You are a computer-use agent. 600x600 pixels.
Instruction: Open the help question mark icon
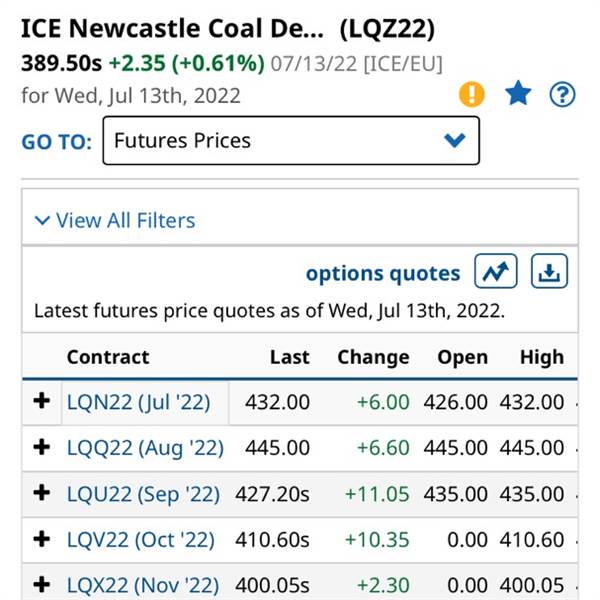(x=562, y=94)
